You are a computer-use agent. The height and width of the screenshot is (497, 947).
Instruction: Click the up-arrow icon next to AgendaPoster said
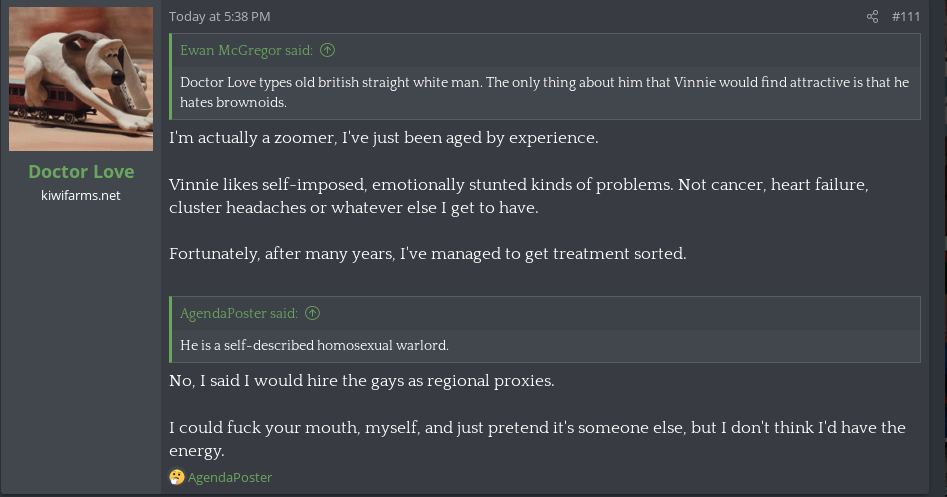click(312, 314)
